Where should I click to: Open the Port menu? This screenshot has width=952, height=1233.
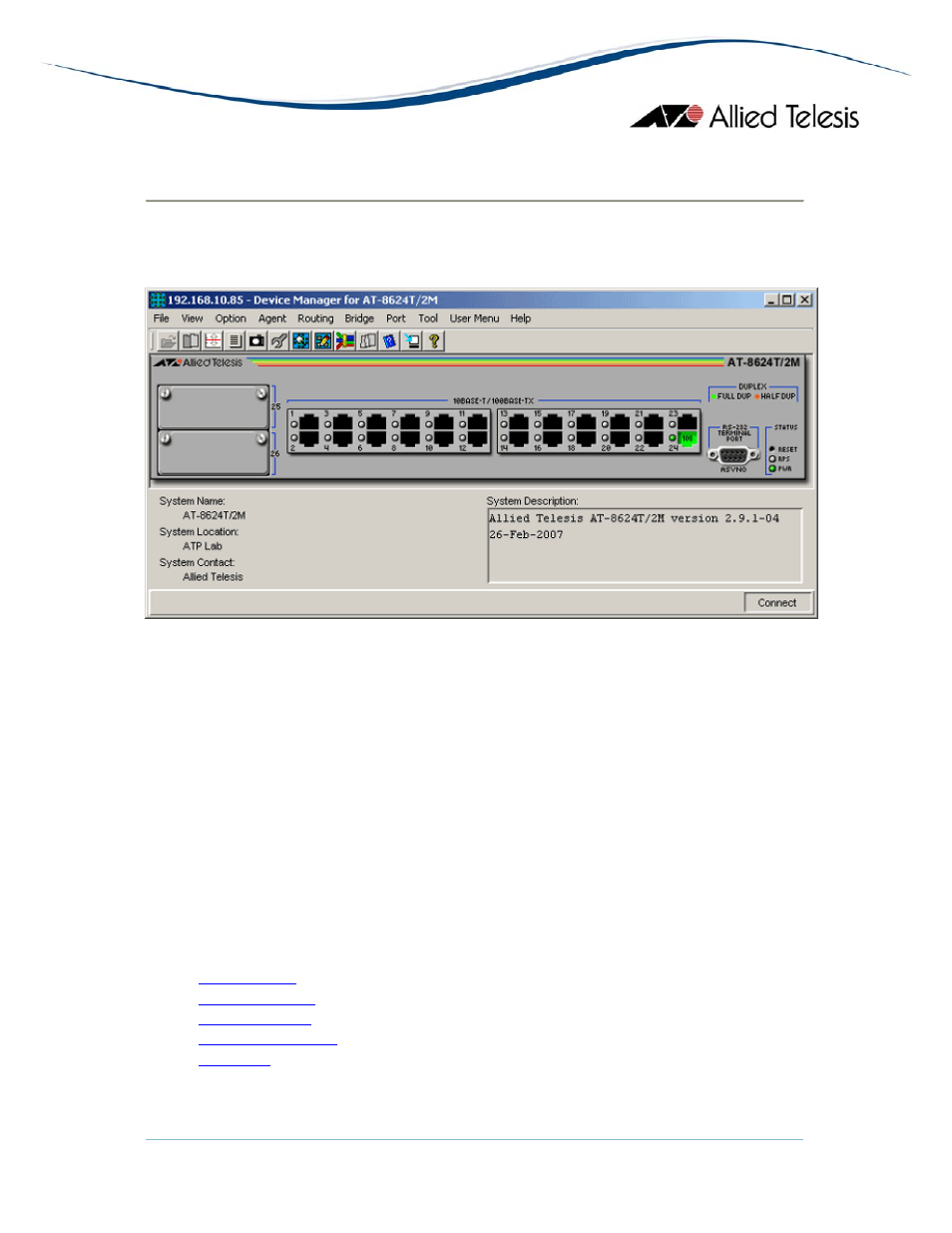(x=396, y=318)
